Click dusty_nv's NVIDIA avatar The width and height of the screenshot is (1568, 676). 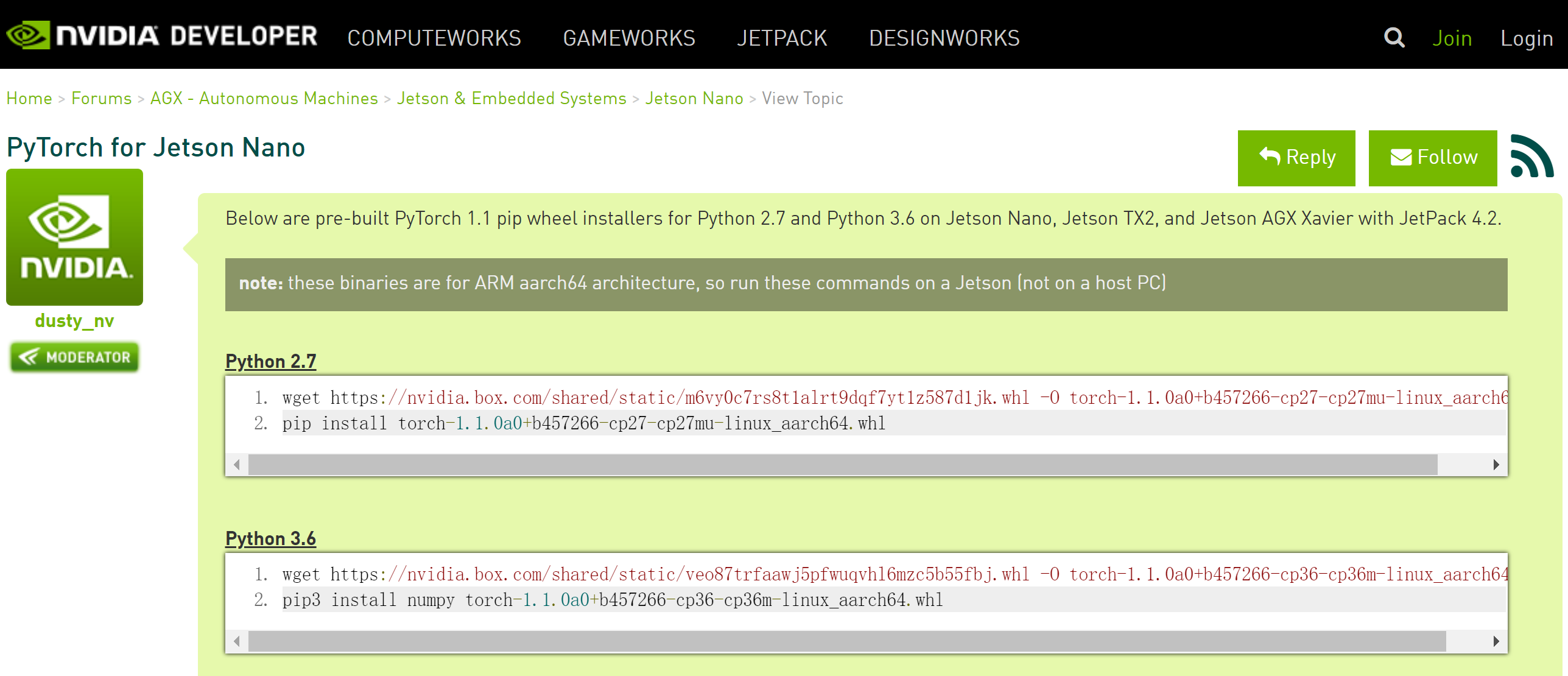click(x=74, y=236)
